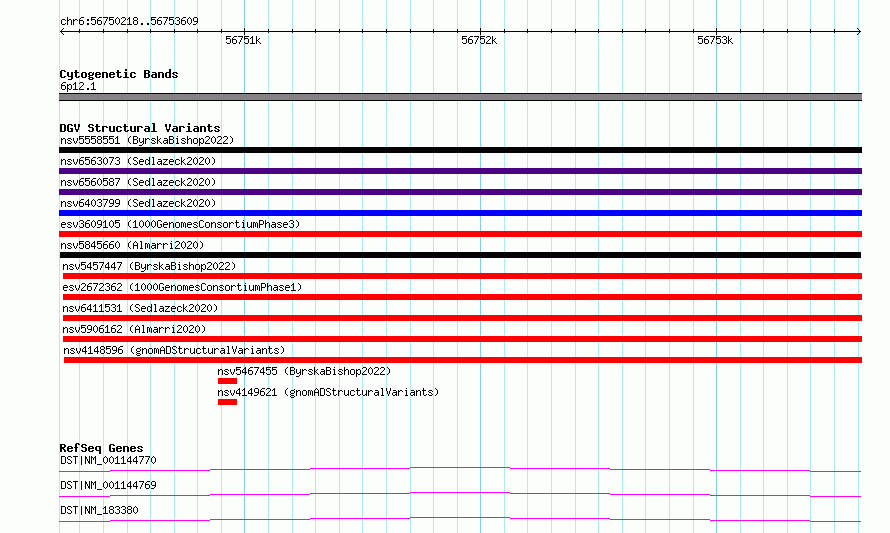Select the blue bar under nsv6403799
Image resolution: width=890 pixels, height=533 pixels.
coord(460,213)
